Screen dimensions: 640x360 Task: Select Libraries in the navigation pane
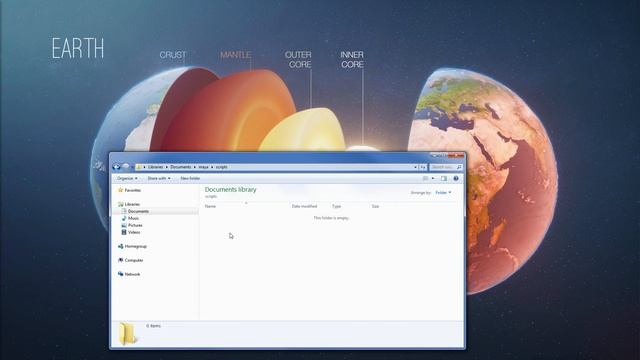pyautogui.click(x=129, y=204)
